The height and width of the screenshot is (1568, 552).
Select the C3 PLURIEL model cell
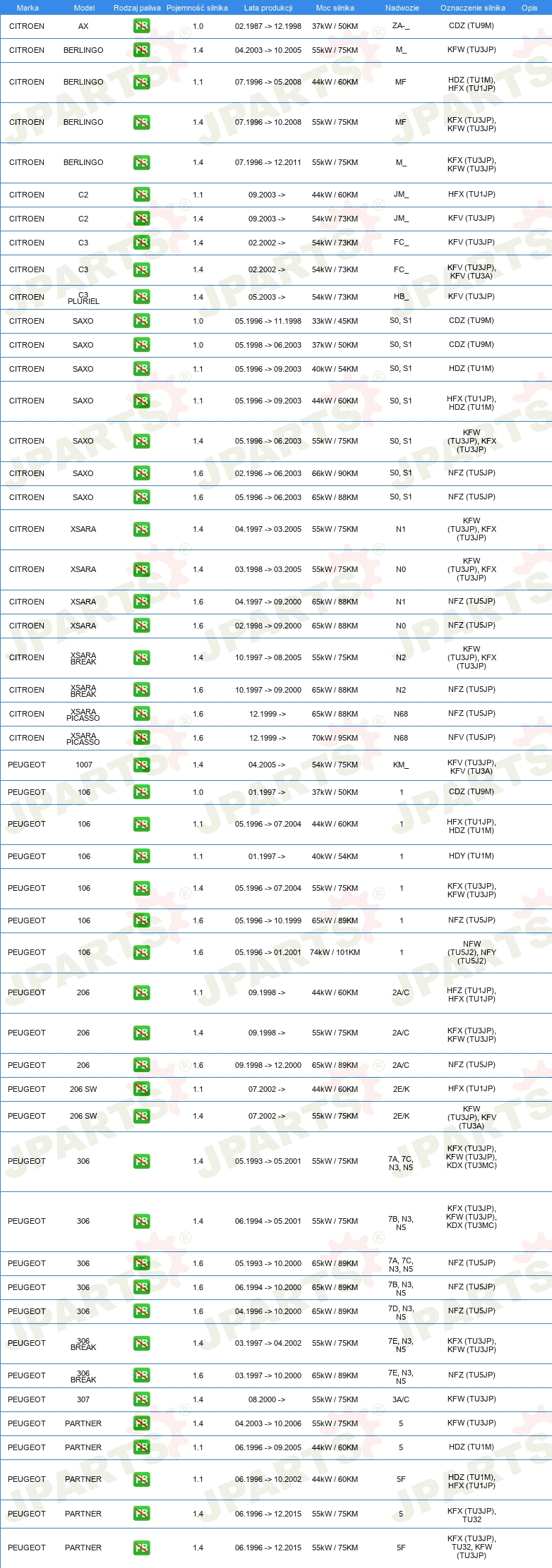click(x=83, y=298)
